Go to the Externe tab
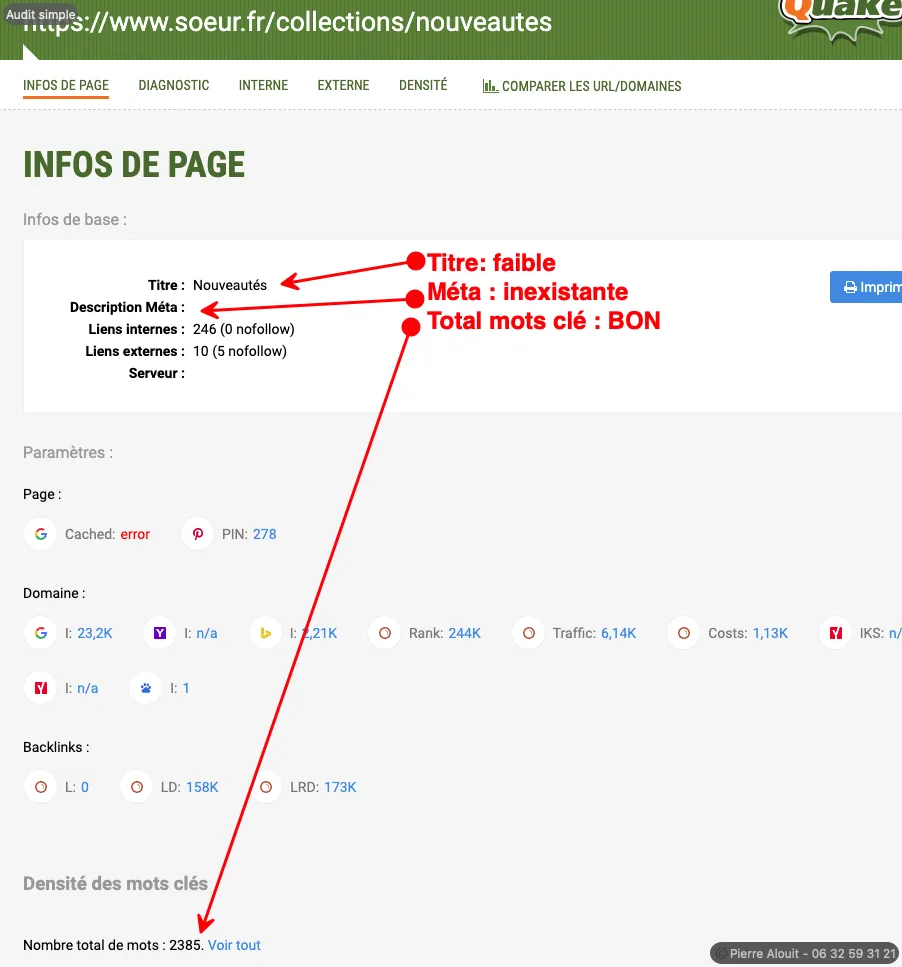This screenshot has height=967, width=902. 343,86
